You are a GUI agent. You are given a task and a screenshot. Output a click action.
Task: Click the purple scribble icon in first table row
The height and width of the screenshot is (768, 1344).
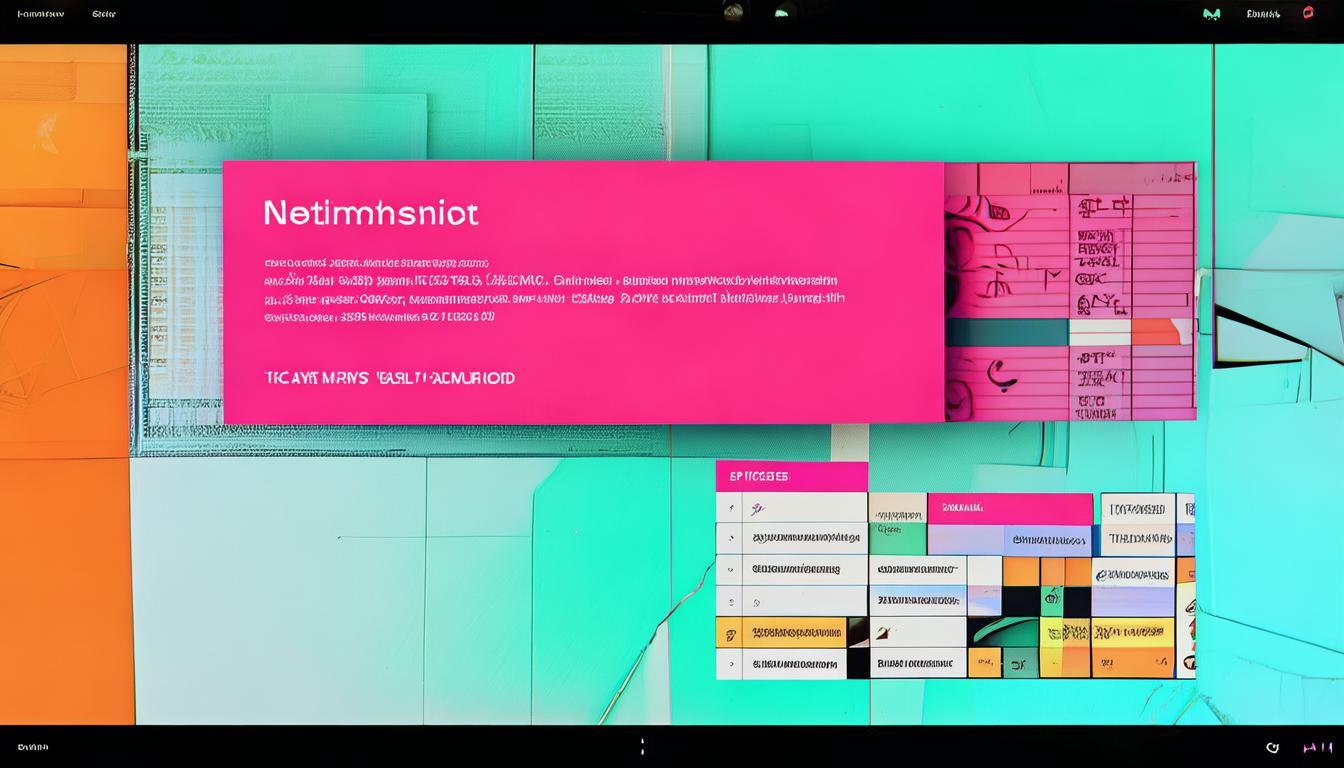pos(758,508)
